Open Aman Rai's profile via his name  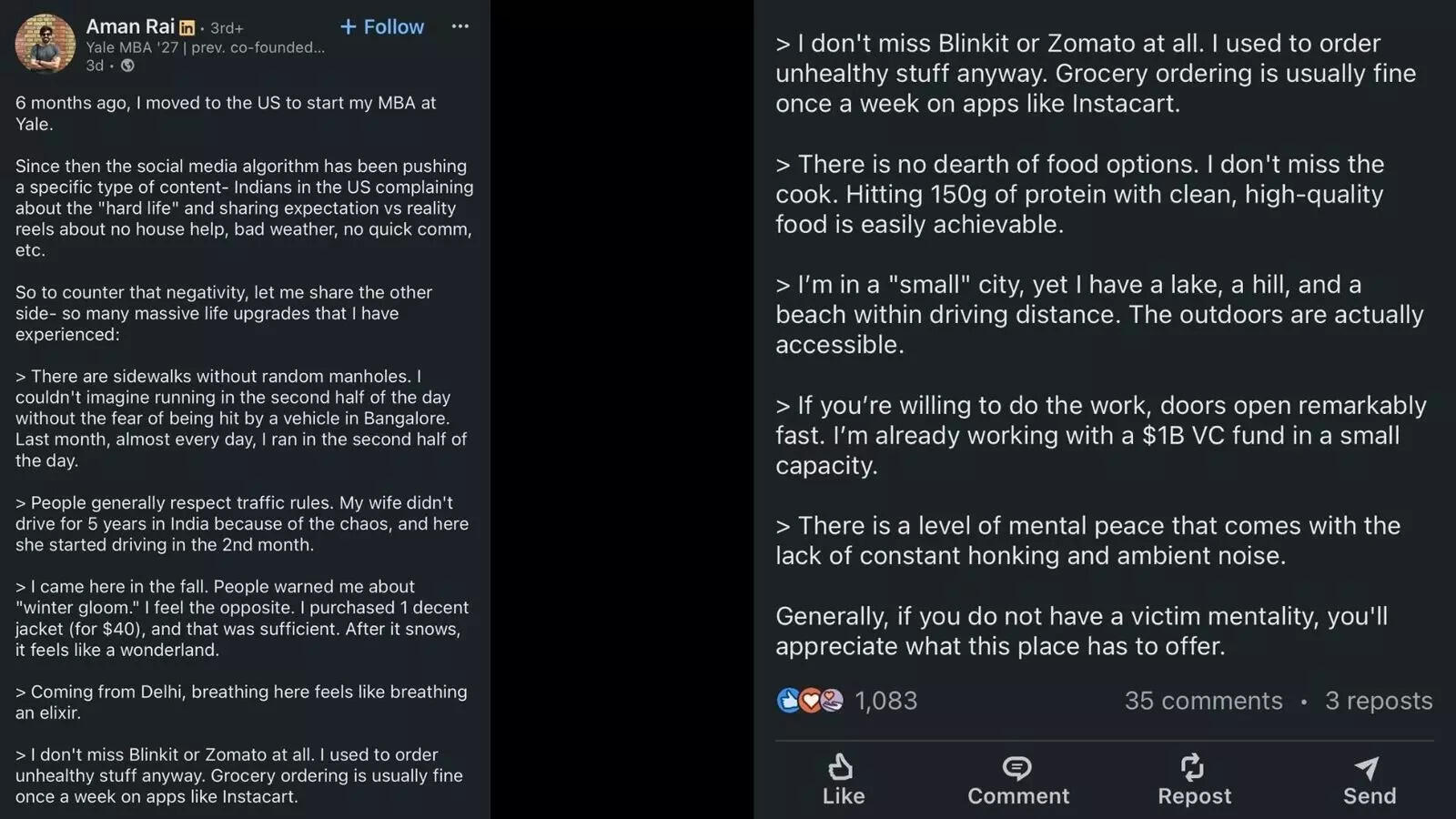[x=130, y=27]
